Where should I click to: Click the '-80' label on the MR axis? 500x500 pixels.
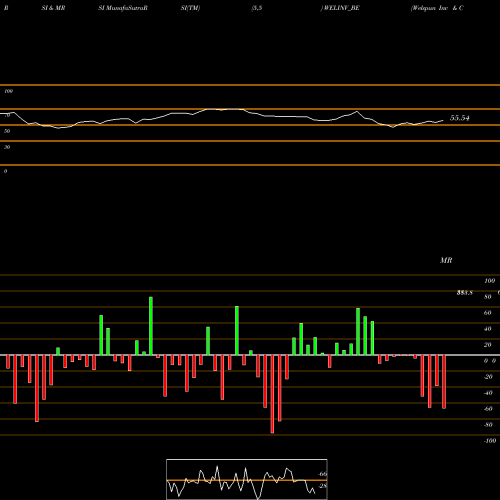point(488,425)
